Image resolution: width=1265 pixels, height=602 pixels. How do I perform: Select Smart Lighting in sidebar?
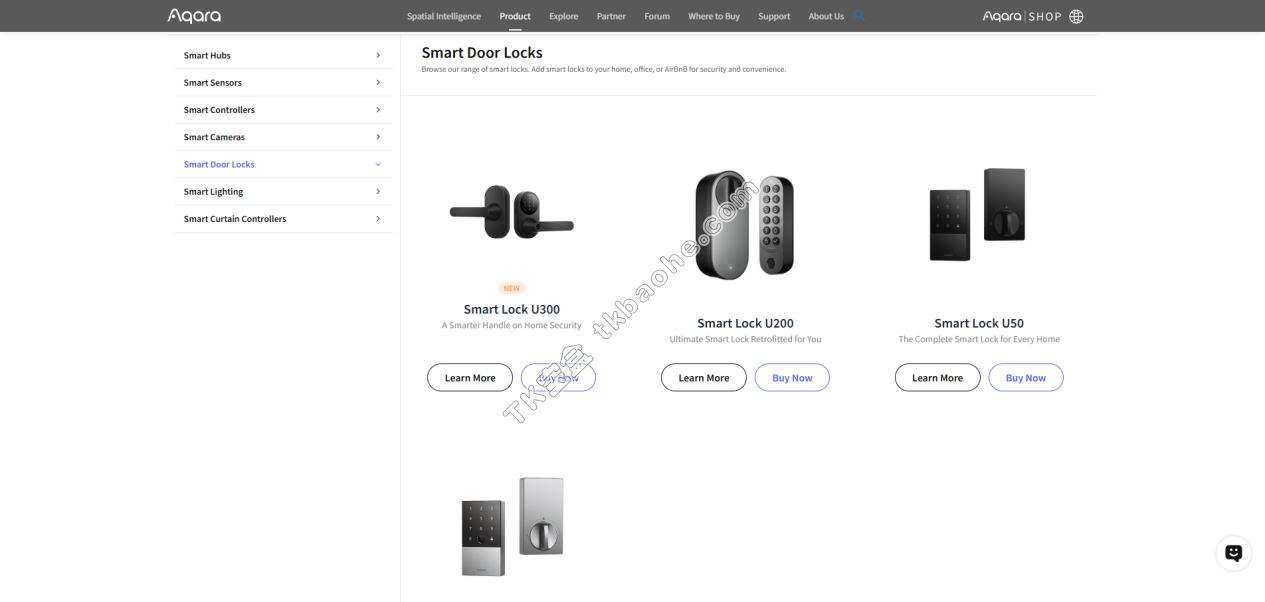tap(213, 191)
